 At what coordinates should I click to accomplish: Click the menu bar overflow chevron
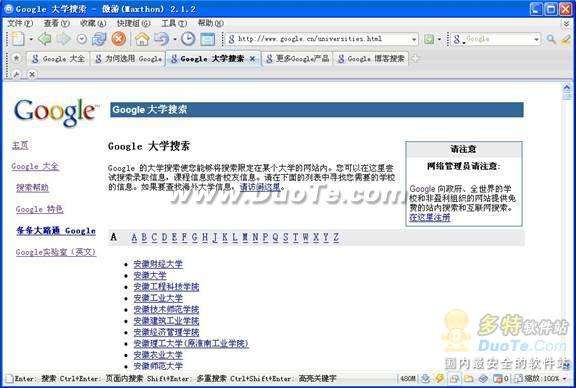pyautogui.click(x=566, y=23)
